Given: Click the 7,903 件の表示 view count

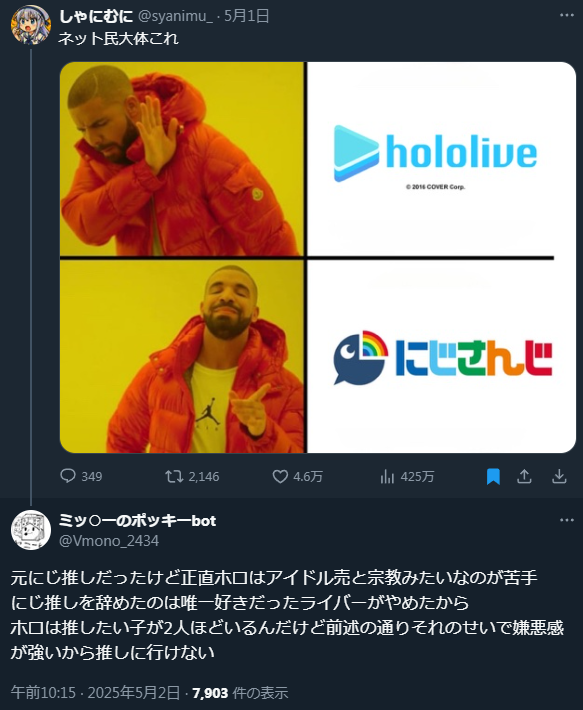Looking at the screenshot, I should (x=240, y=692).
